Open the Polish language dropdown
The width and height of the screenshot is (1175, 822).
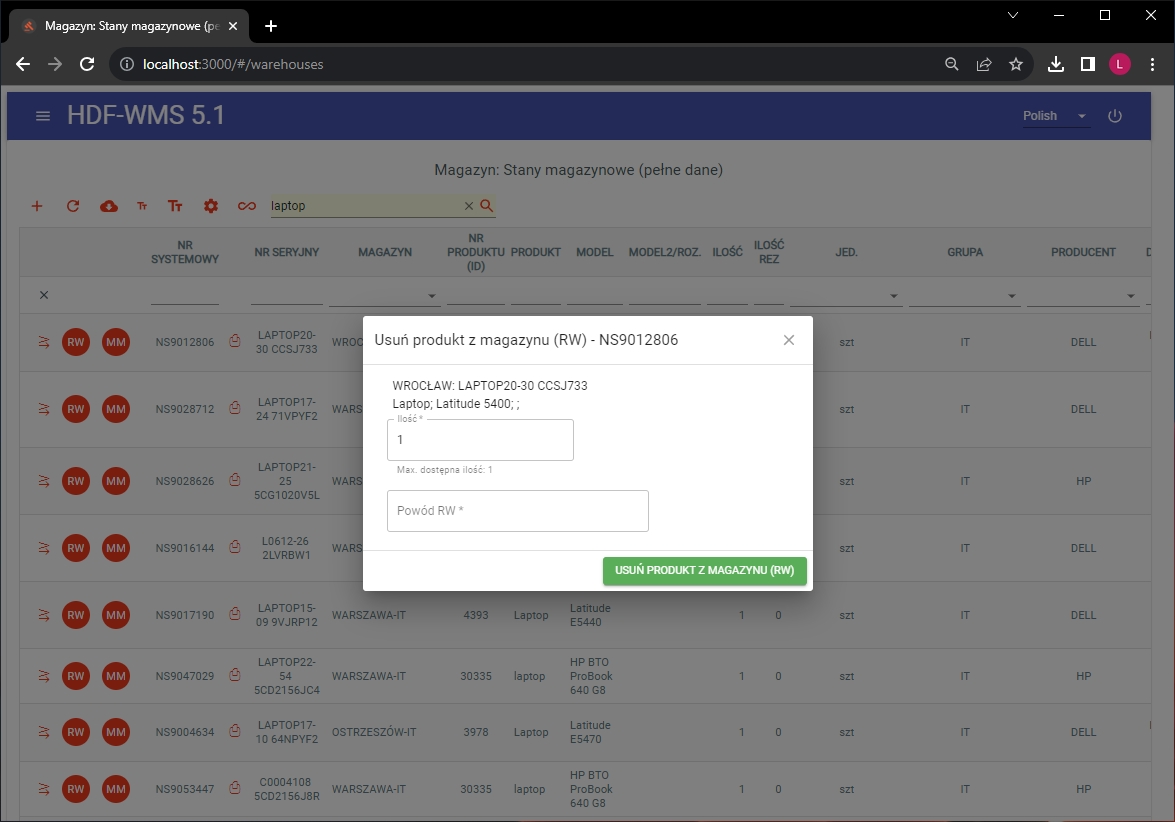pos(1055,116)
